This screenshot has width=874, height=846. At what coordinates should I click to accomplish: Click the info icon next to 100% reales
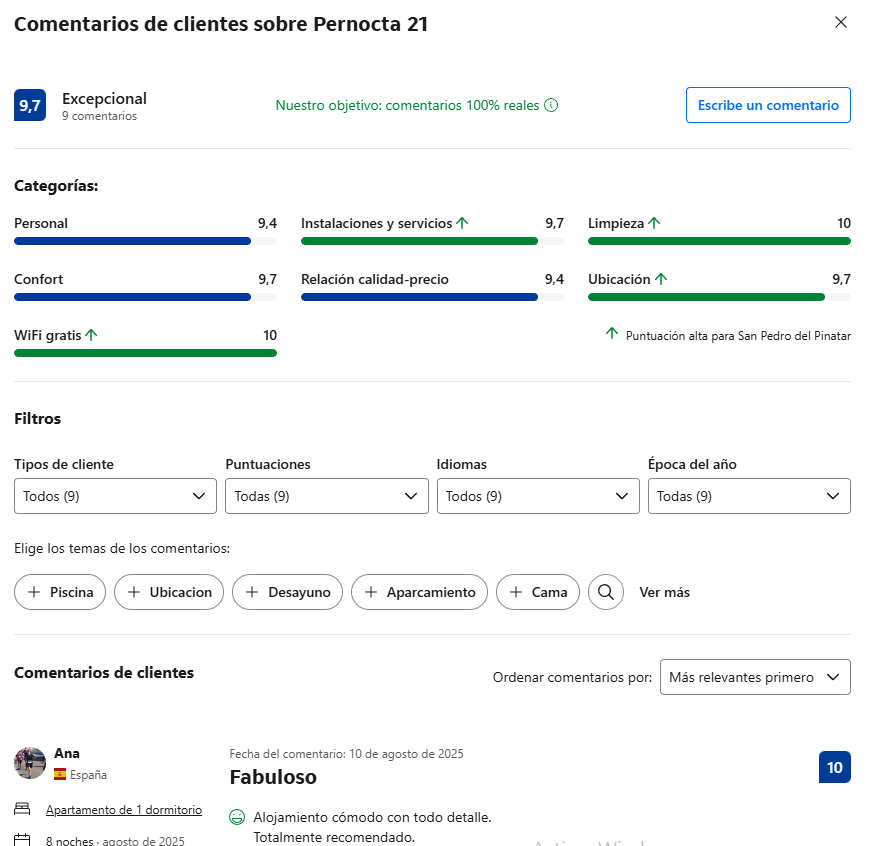(x=551, y=105)
